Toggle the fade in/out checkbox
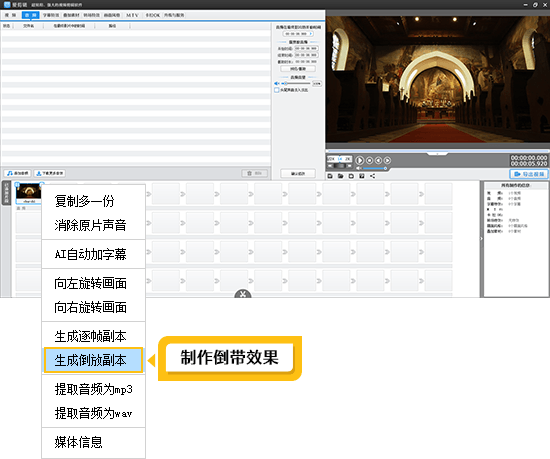This screenshot has width=550, height=459. coord(276,90)
